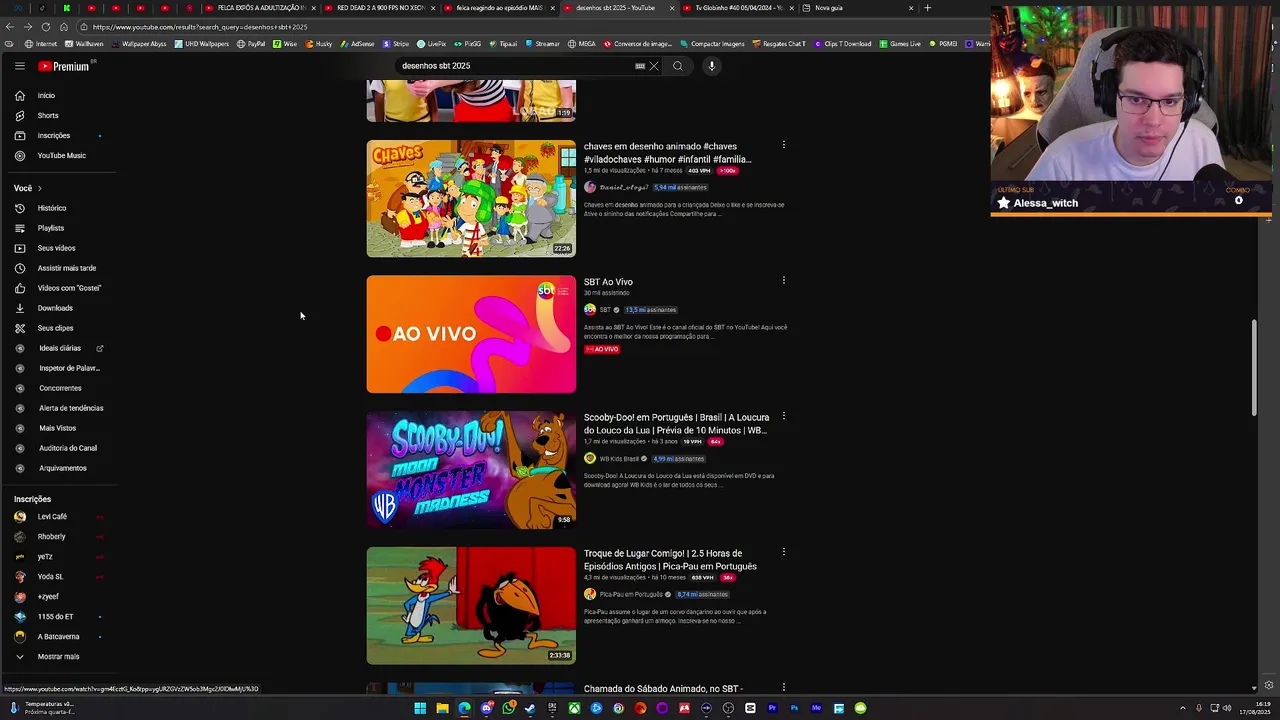This screenshot has height=720, width=1280.
Task: Open Steam from the taskbar
Action: (530, 708)
